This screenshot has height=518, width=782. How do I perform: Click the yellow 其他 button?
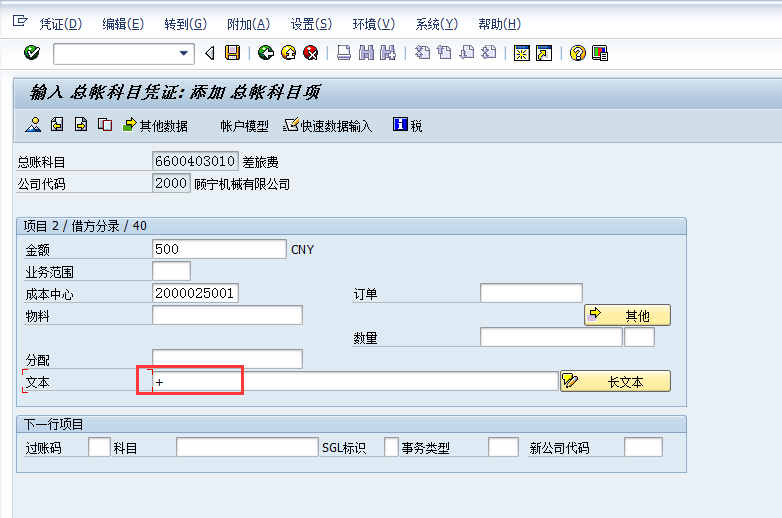627,315
